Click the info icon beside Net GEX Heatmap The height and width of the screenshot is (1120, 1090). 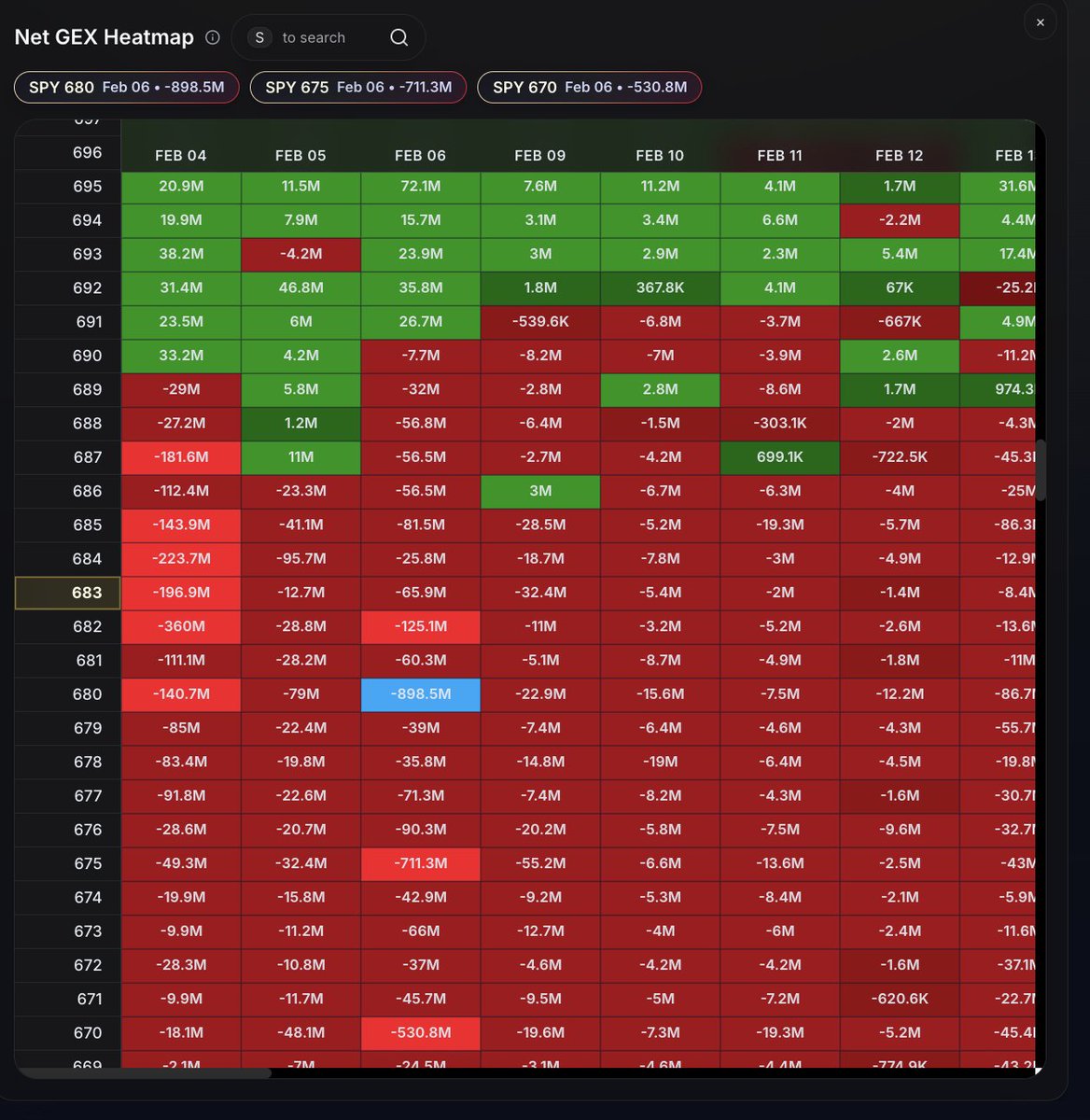pos(213,37)
